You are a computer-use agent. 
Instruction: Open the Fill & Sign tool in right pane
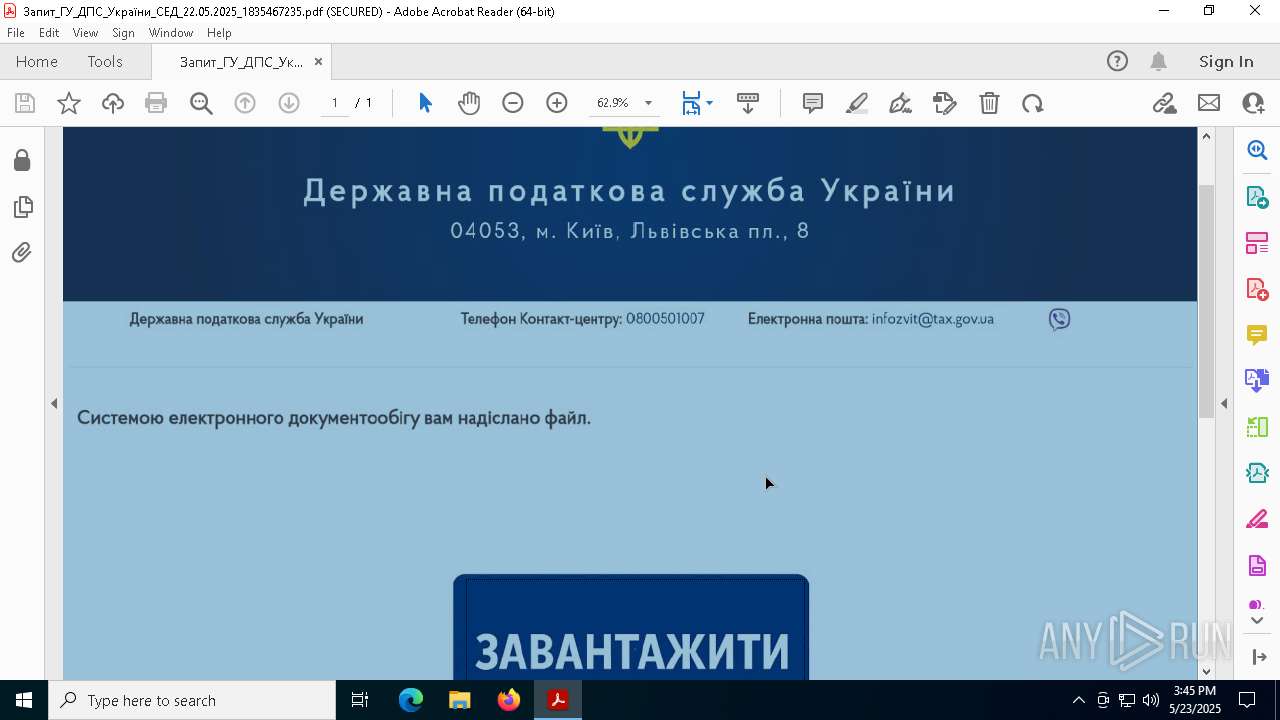click(x=1257, y=520)
